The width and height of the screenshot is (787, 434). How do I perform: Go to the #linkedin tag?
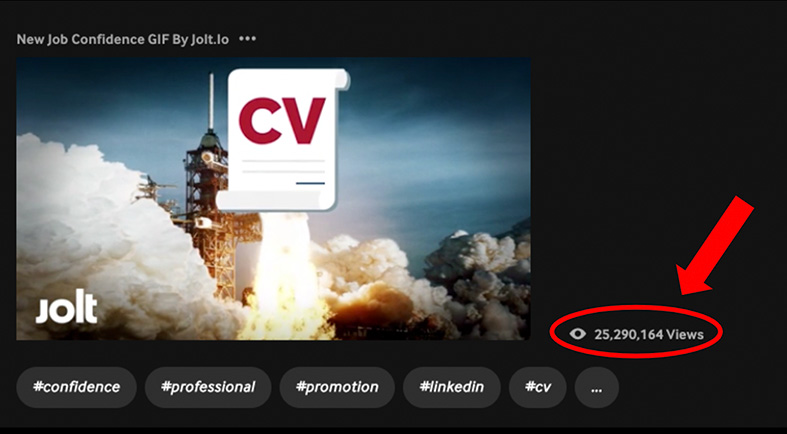coord(452,387)
